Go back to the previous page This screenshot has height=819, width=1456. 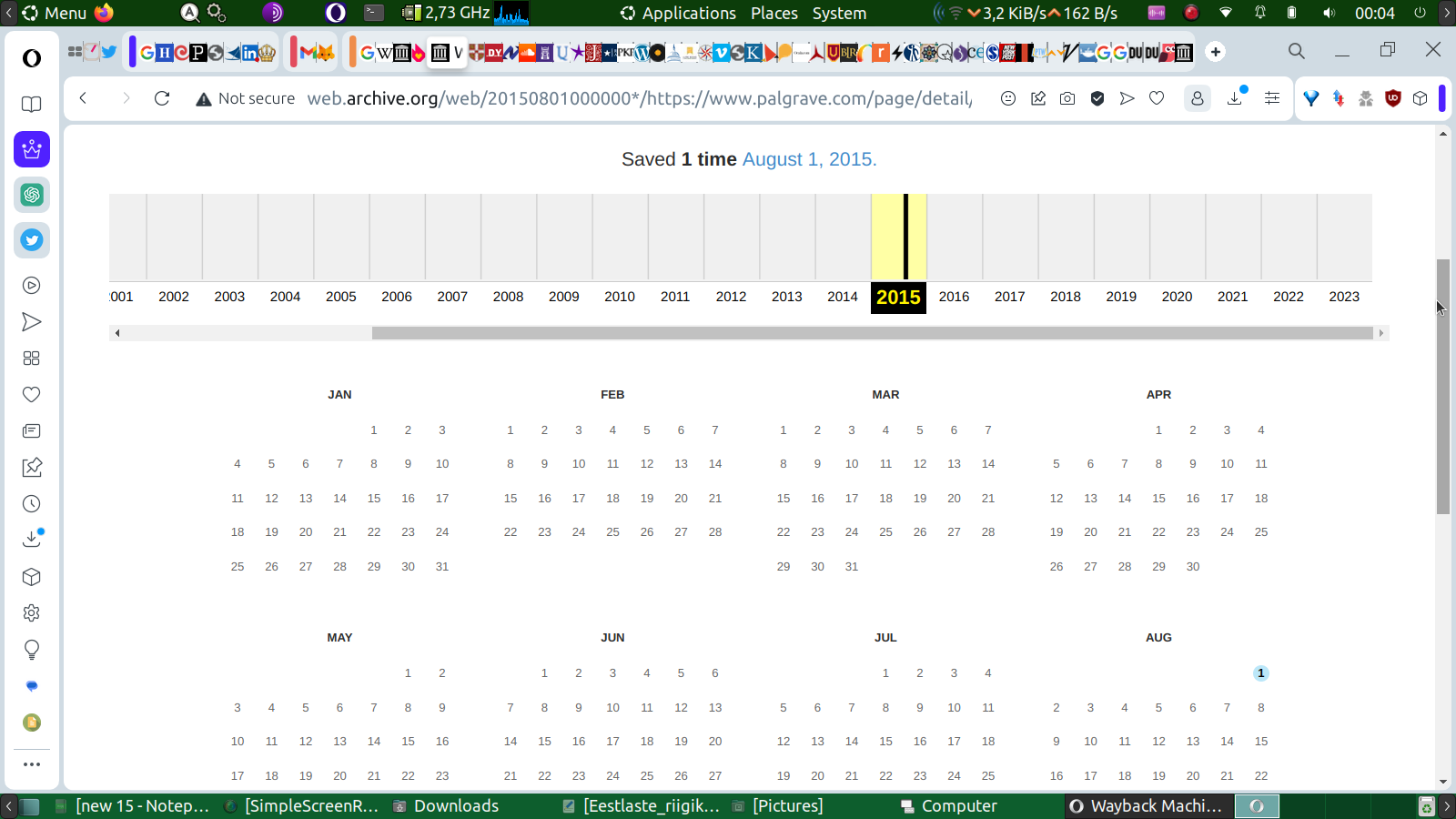[x=83, y=98]
